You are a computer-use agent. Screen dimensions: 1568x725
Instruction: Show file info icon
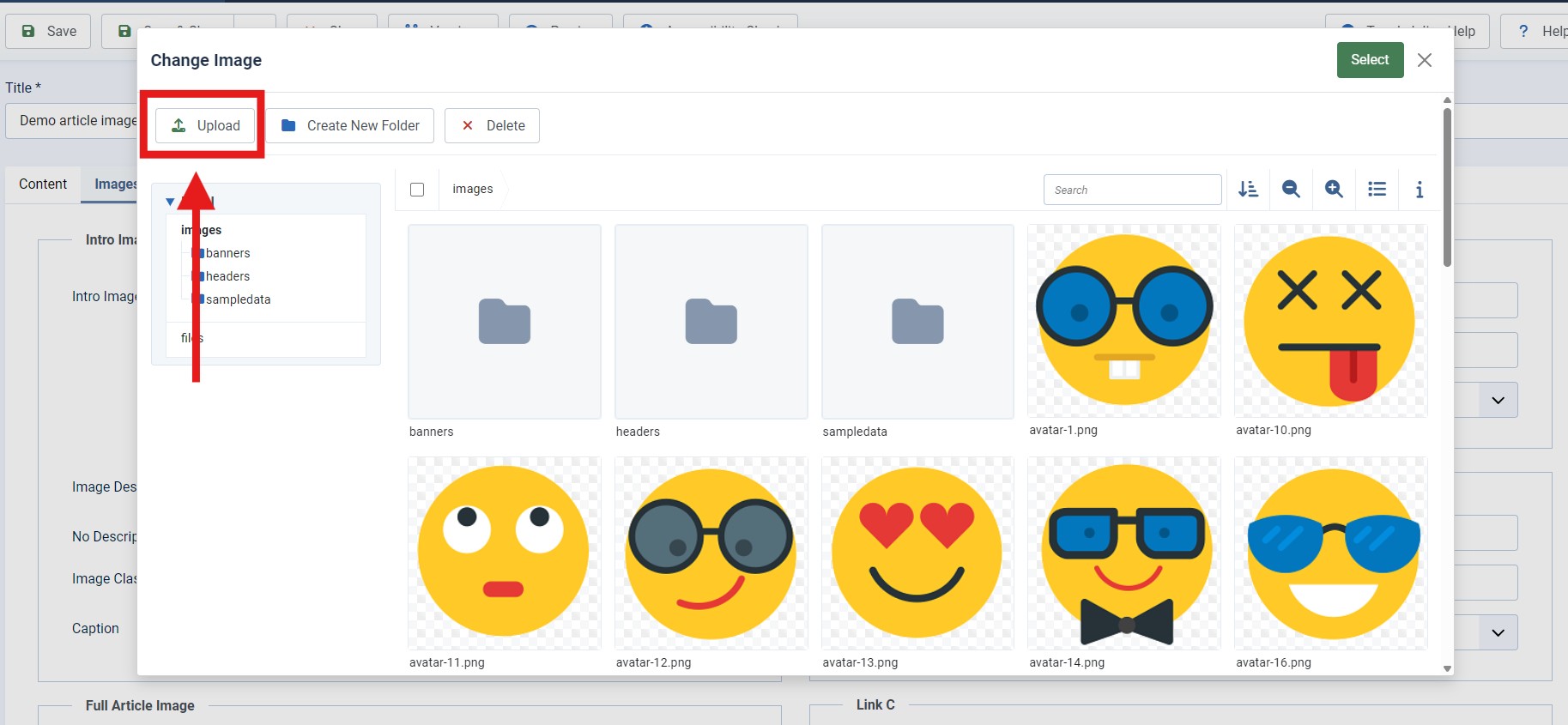pos(1420,189)
